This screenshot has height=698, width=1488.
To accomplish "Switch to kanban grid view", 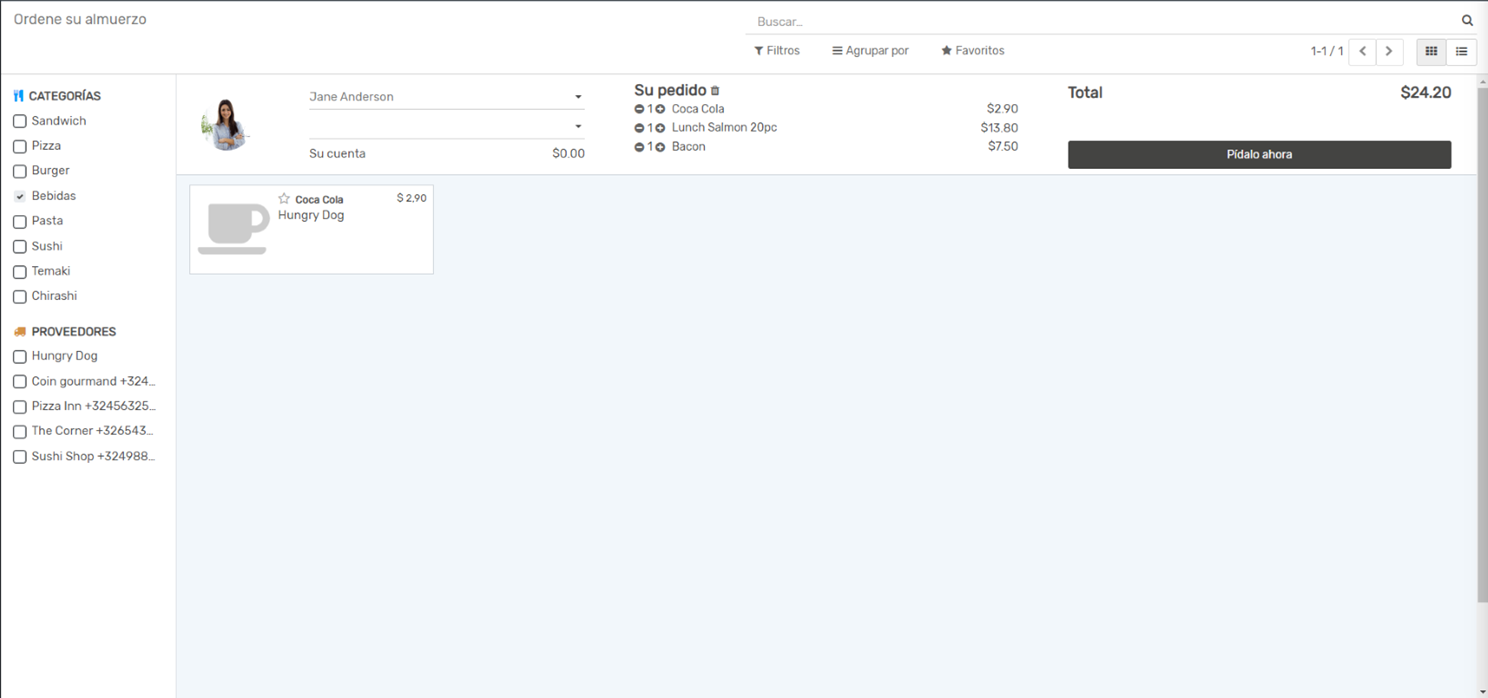I will [1431, 51].
